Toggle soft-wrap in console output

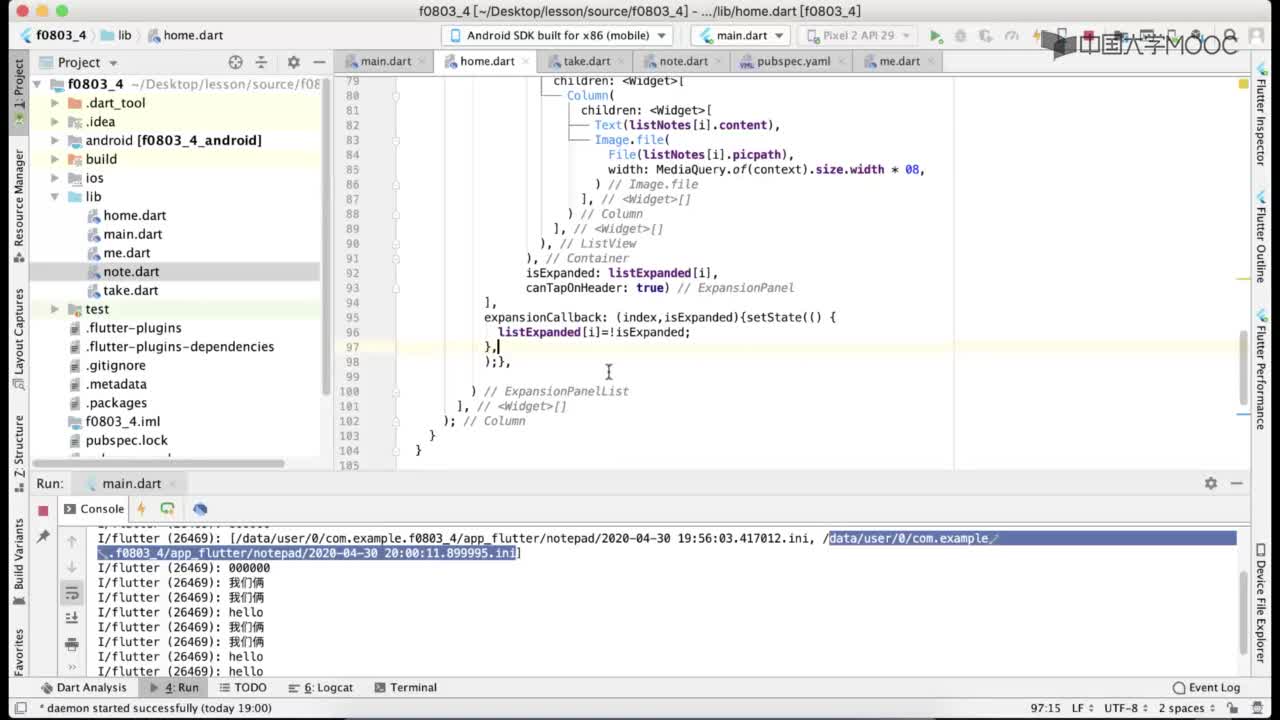(x=72, y=593)
